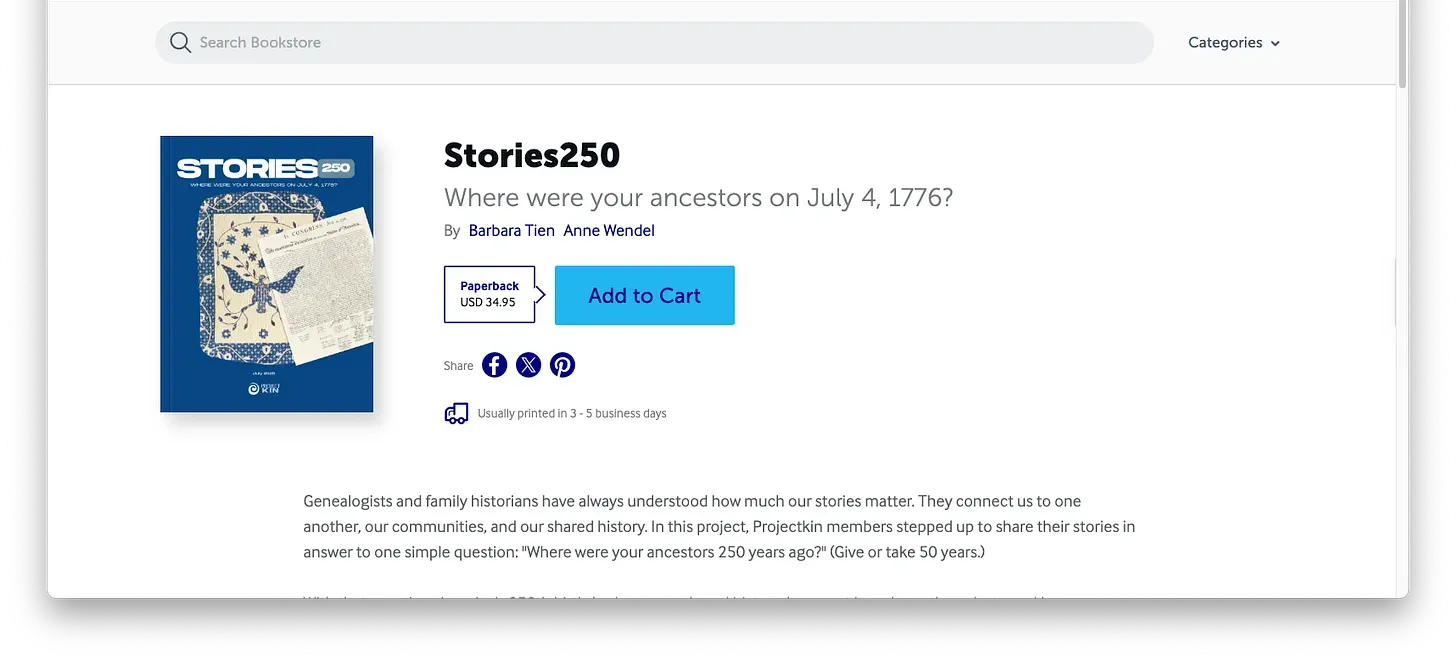Share the book via the X icon
Screen dimensions: 1456x661
pos(529,365)
